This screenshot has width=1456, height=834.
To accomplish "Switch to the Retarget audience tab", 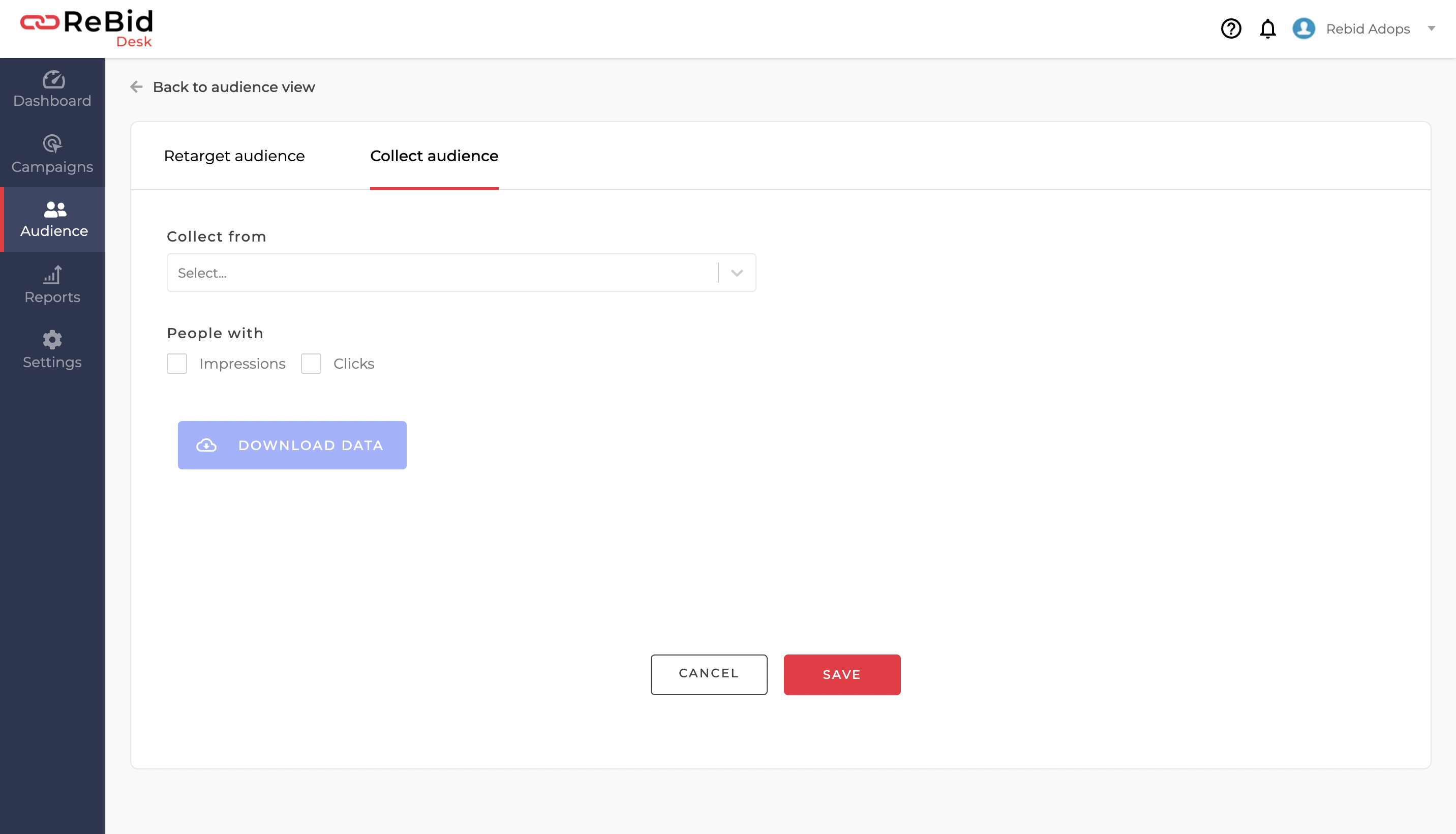I will (x=234, y=156).
